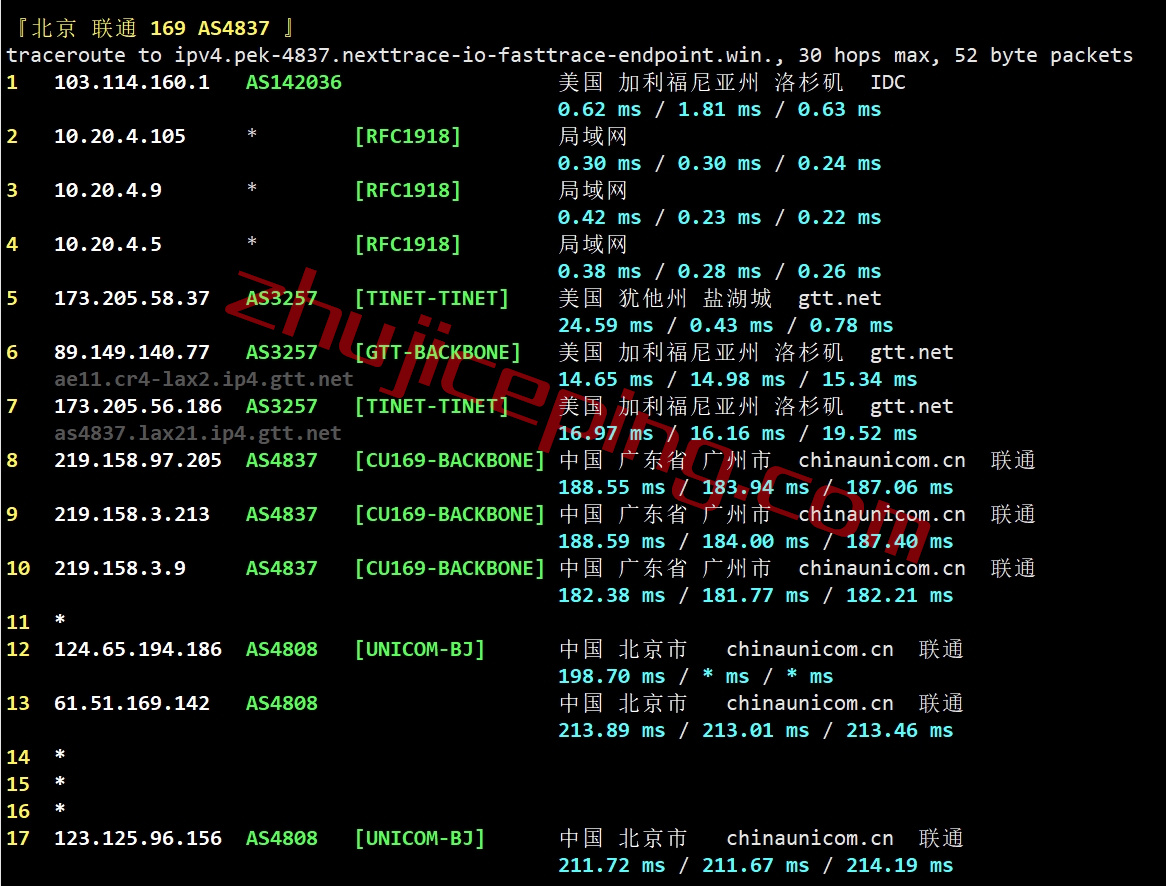Click the final hop IP 123.125.96.156
The width and height of the screenshot is (1166, 886).
(x=137, y=838)
